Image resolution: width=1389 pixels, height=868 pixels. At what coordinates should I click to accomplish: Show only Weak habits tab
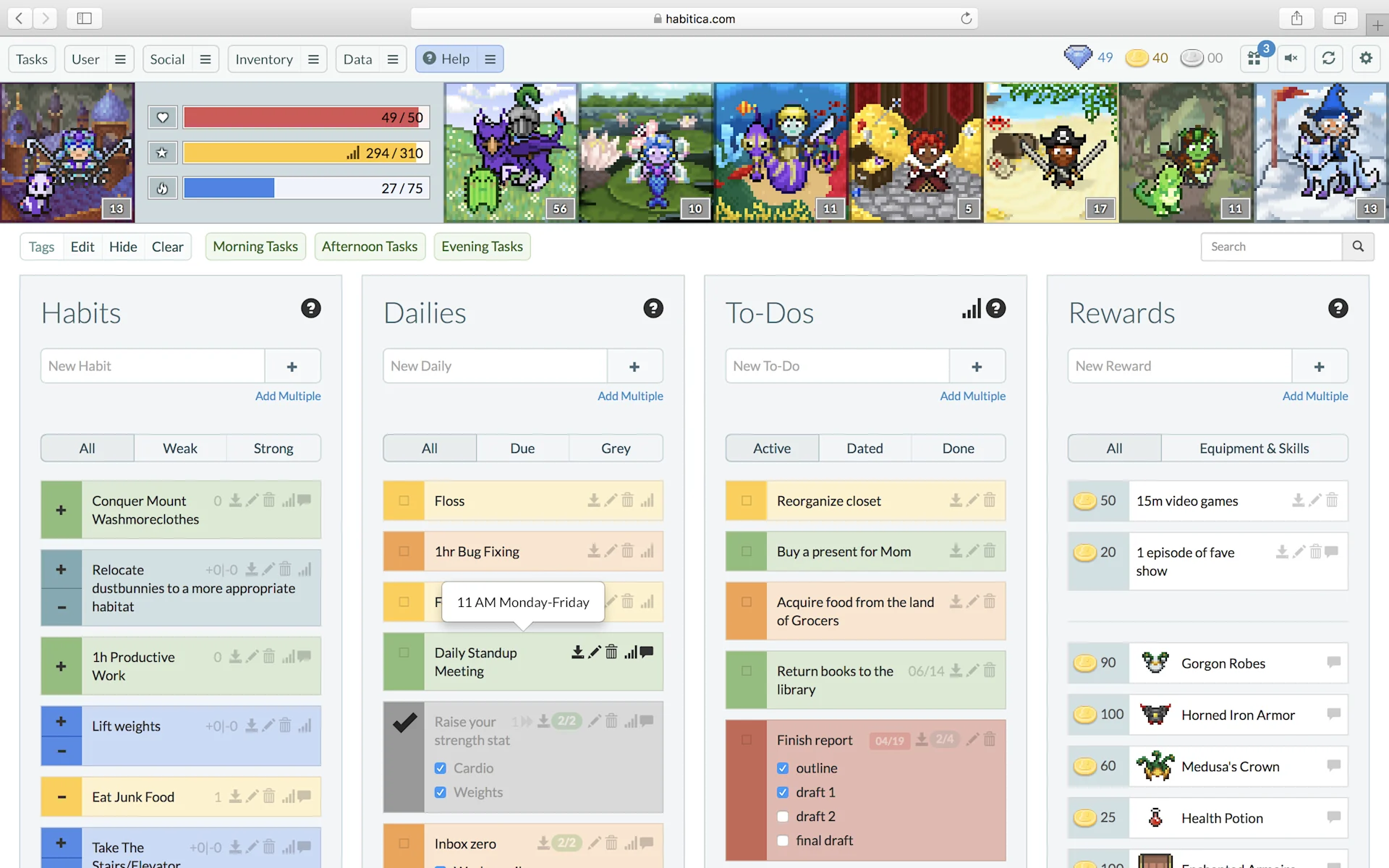point(179,448)
